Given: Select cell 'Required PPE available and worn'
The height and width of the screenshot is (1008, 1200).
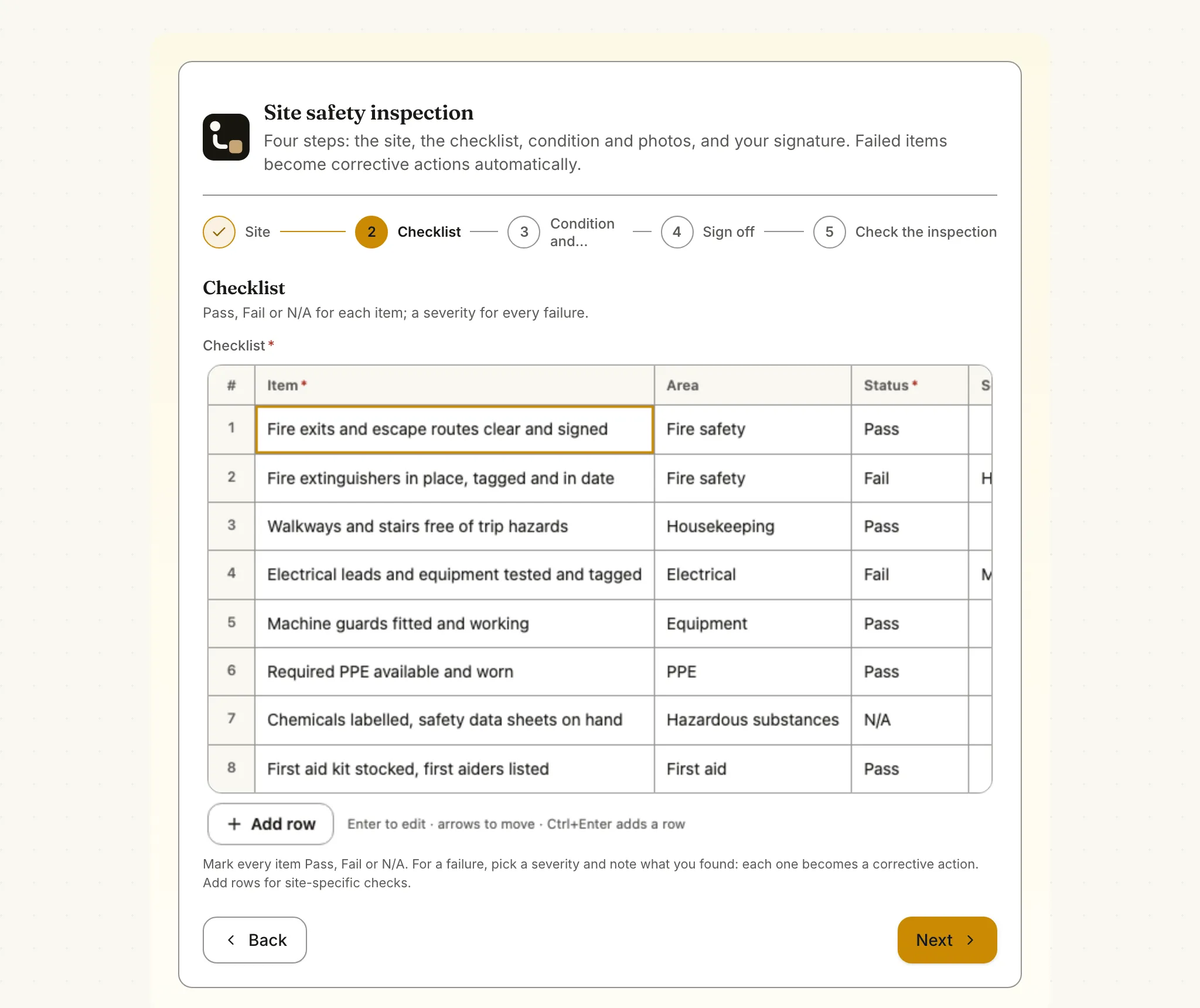Looking at the screenshot, I should click(455, 672).
